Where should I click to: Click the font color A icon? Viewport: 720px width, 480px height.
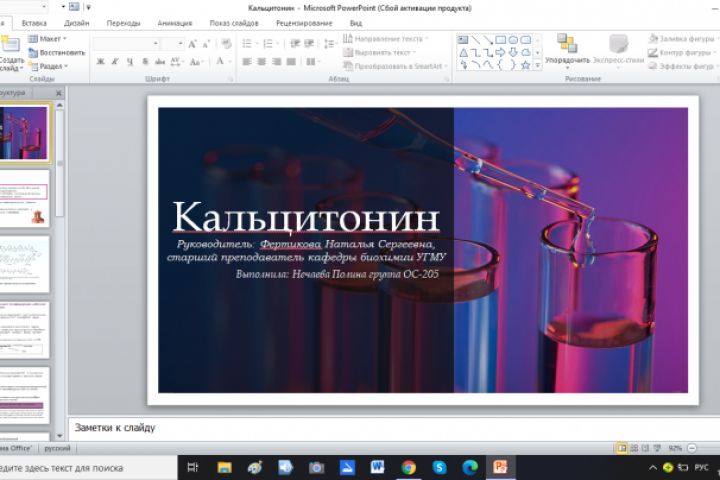[x=220, y=62]
